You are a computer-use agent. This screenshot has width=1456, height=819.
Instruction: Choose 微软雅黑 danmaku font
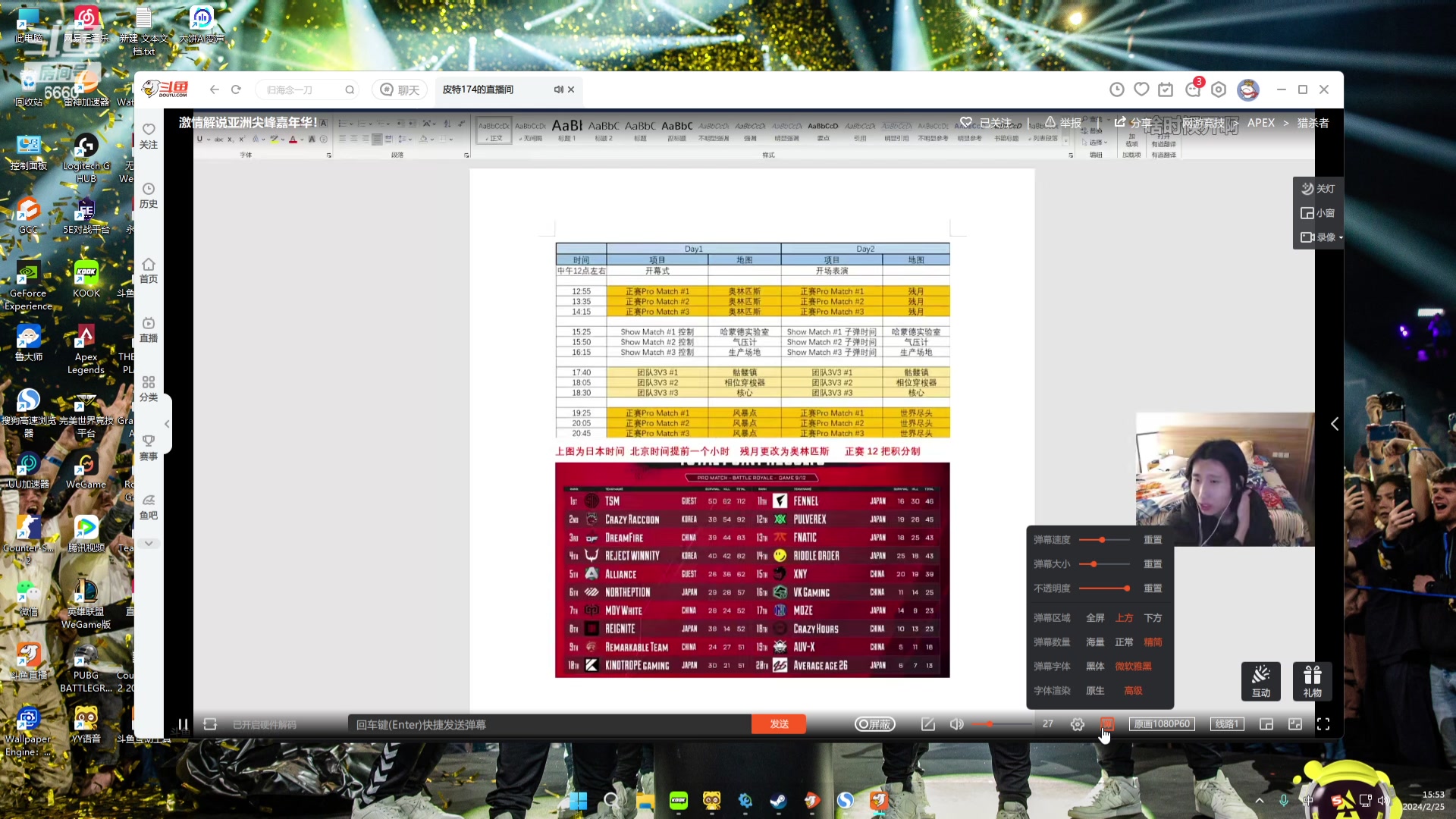pyautogui.click(x=1133, y=667)
